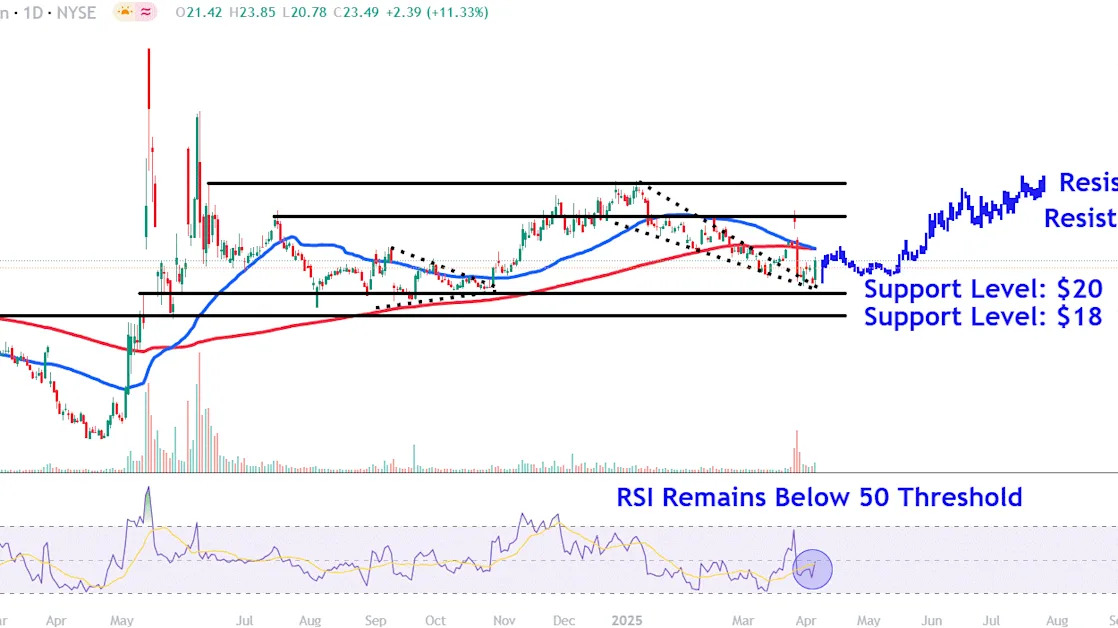This screenshot has height=628, width=1118.
Task: Click the Mar label before Apr 2025
Action: tap(743, 621)
